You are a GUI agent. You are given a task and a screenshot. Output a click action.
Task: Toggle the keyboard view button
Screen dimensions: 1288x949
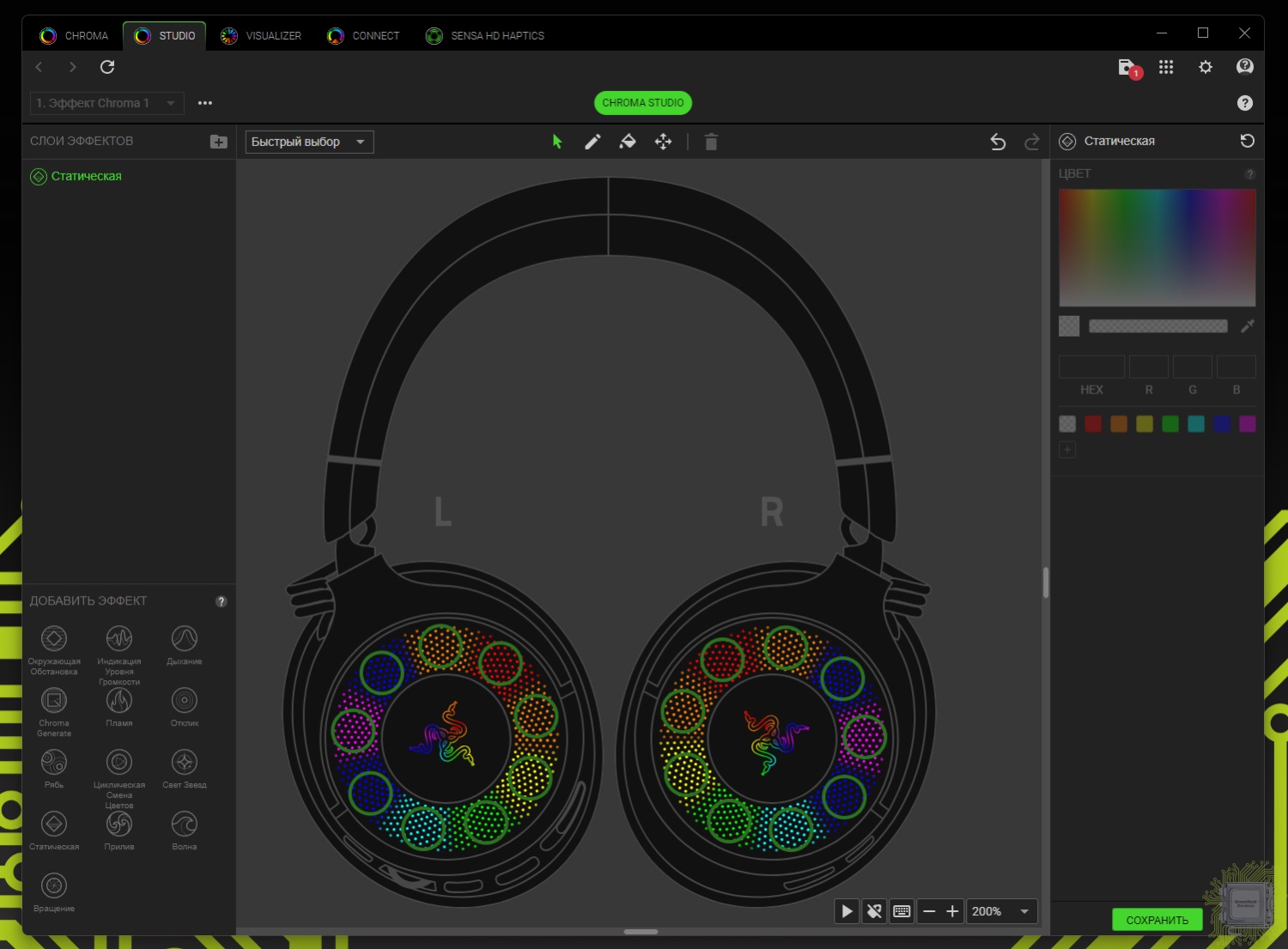pos(902,911)
